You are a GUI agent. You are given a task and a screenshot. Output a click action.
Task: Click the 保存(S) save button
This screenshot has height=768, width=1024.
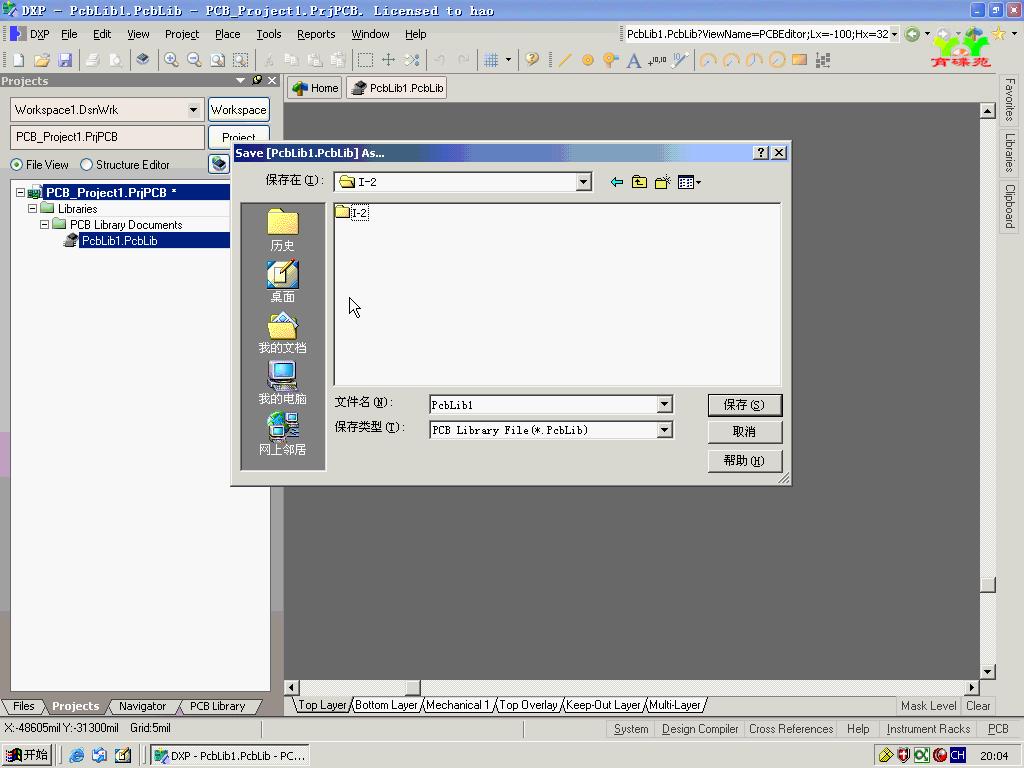744,405
